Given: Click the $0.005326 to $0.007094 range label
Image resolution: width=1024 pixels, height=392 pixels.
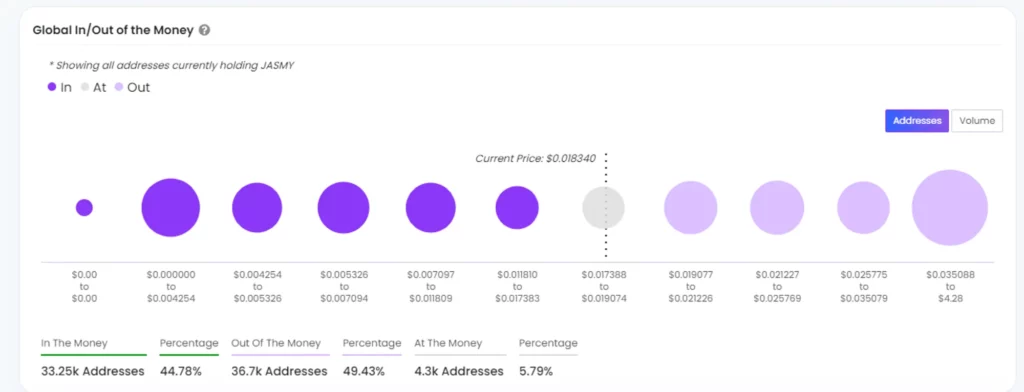Looking at the screenshot, I should click(344, 287).
